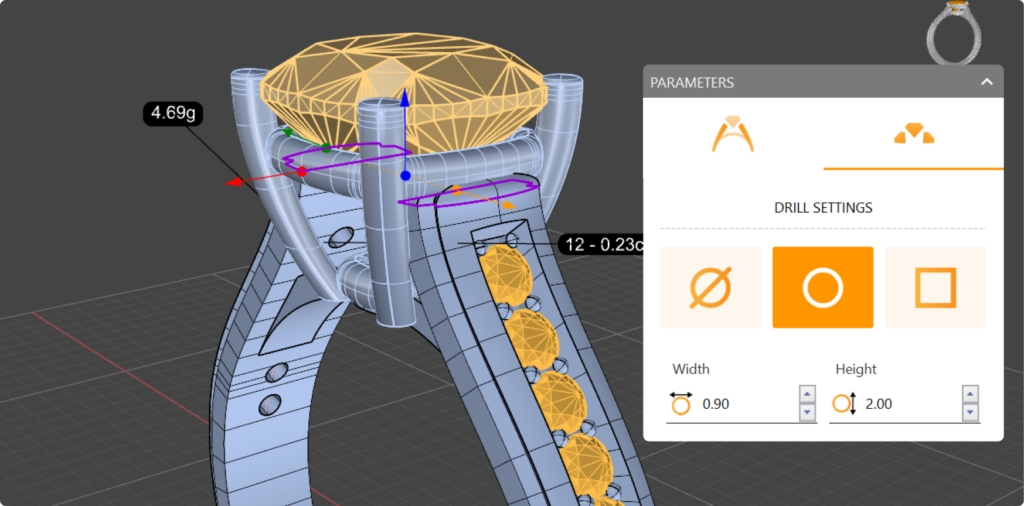Click the 12 - 0.23ct stone count label
This screenshot has width=1024, height=506.
[600, 245]
